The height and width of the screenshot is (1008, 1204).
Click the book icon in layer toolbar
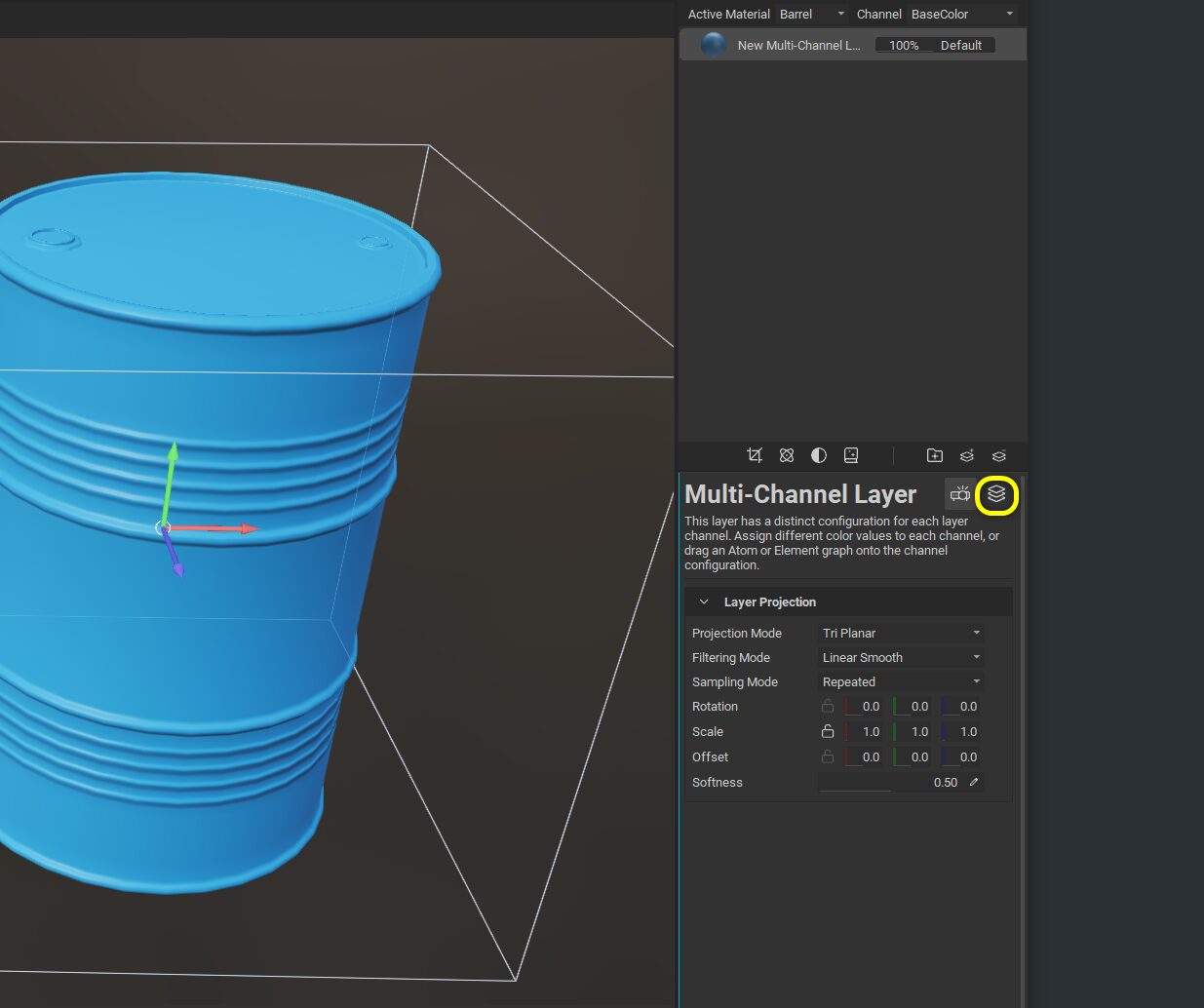point(851,455)
